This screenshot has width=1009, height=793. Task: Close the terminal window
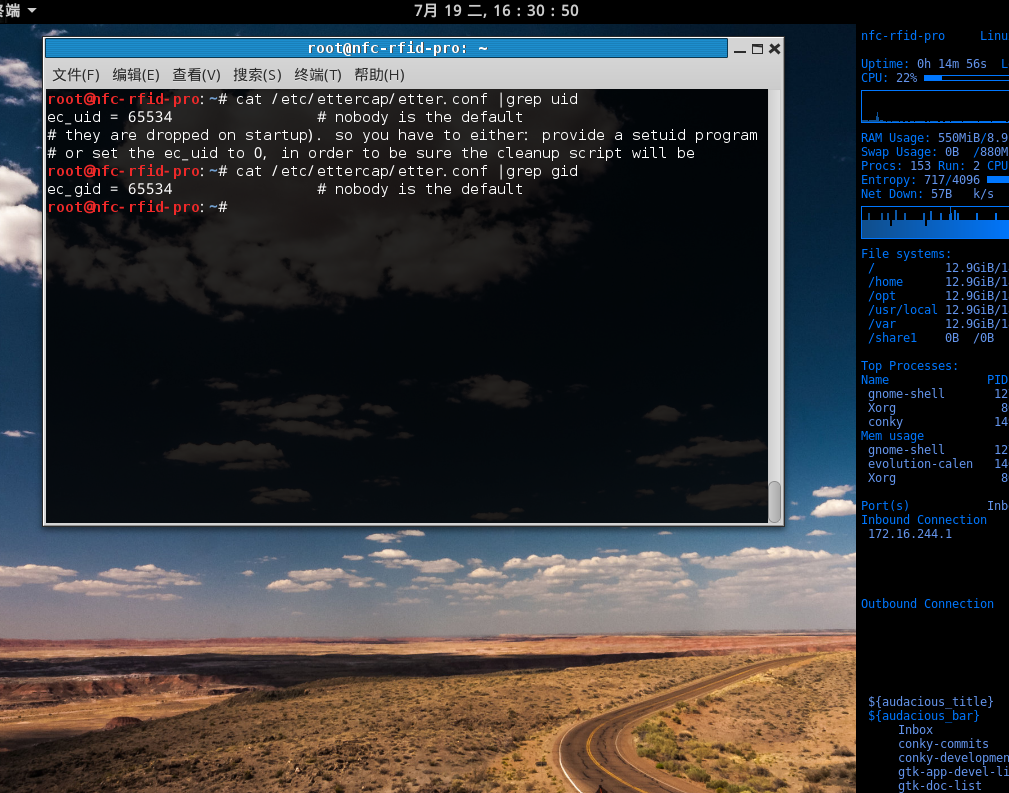(x=775, y=49)
